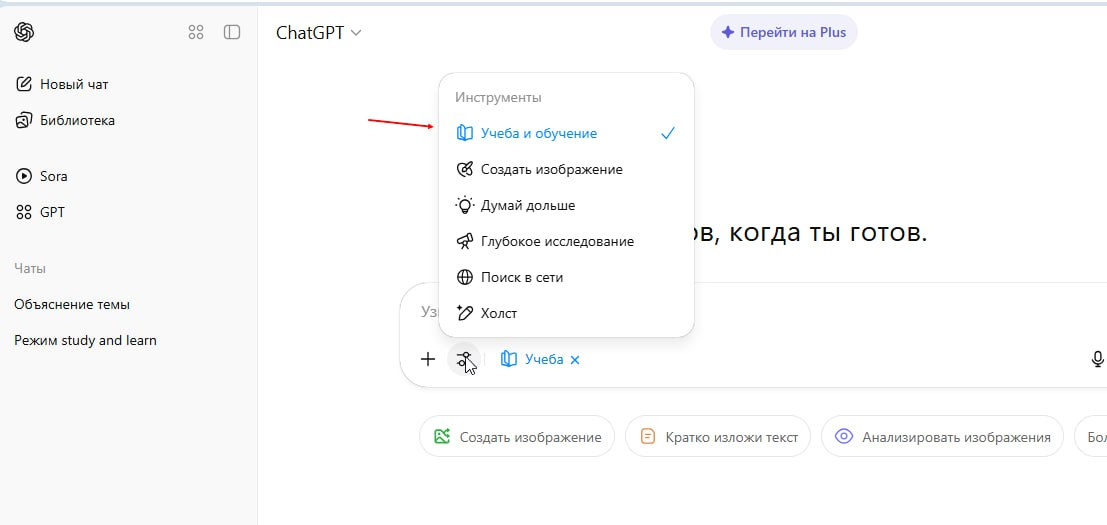Click the plus attach icon in prompt box
The image size is (1107, 525).
(x=428, y=359)
